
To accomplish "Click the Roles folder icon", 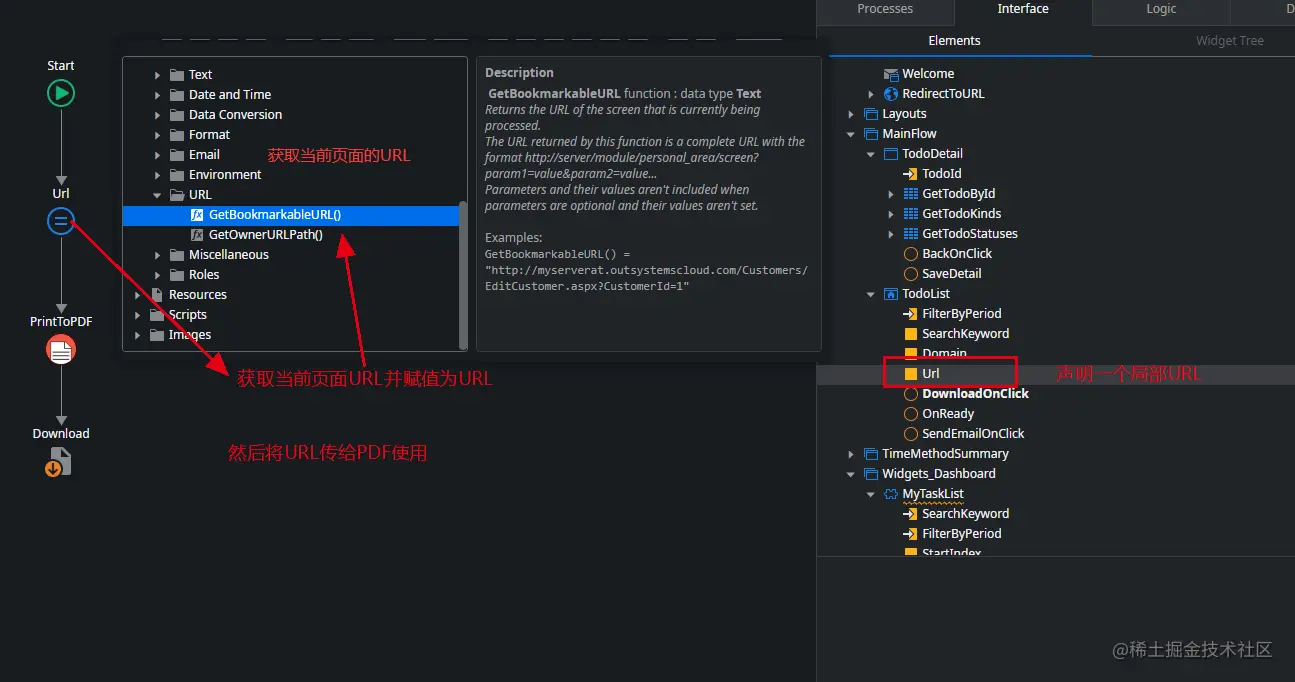I will pos(177,275).
